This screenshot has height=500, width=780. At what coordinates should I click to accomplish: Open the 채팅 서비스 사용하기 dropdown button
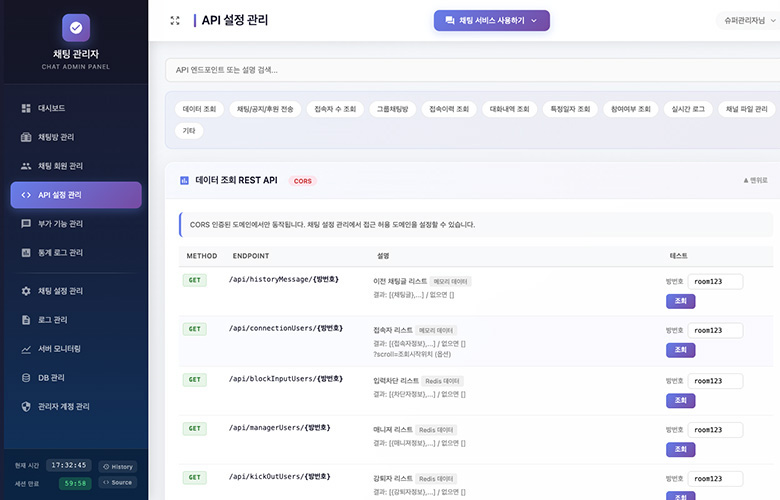pos(491,20)
